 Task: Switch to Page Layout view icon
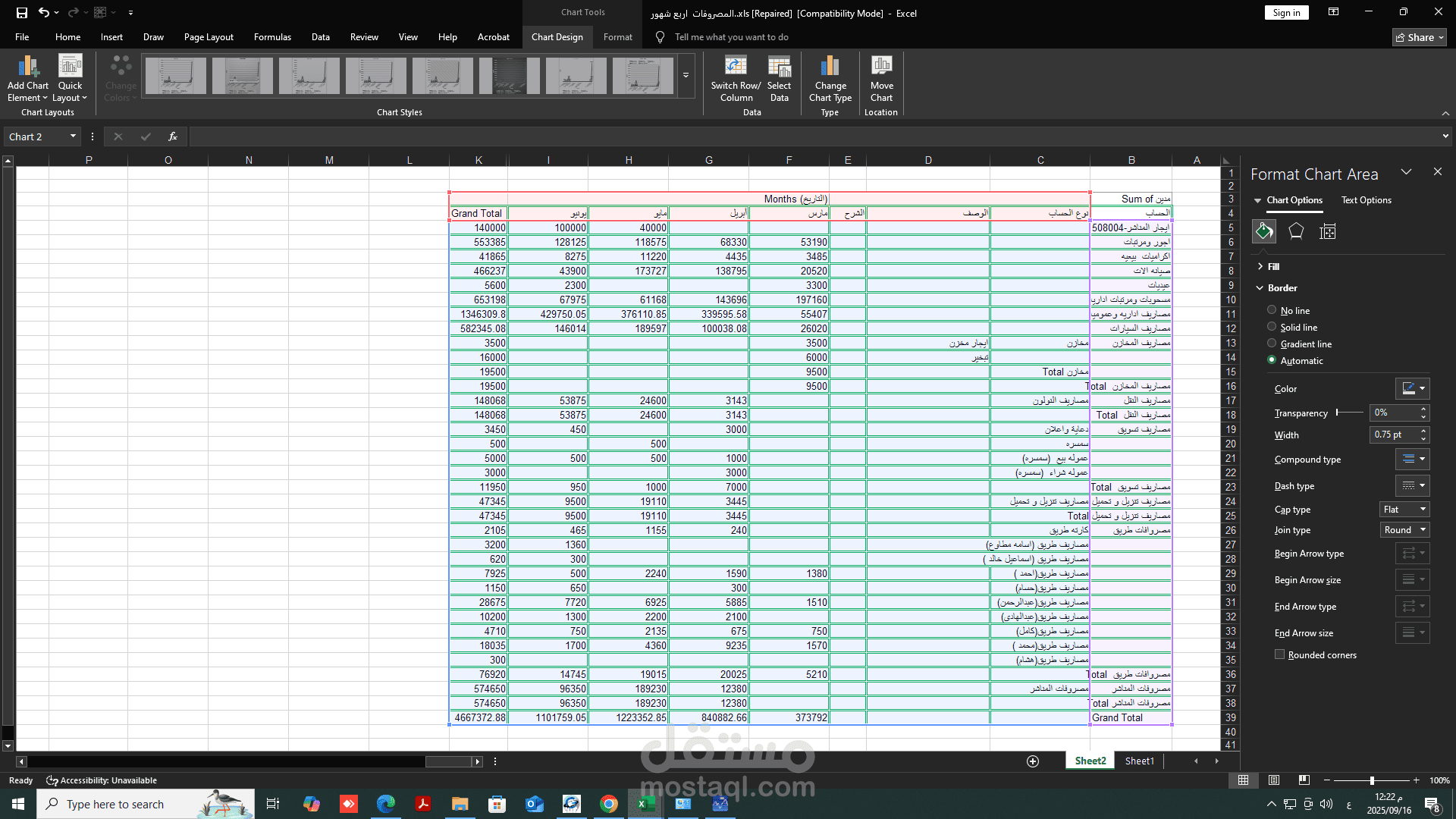1274,780
